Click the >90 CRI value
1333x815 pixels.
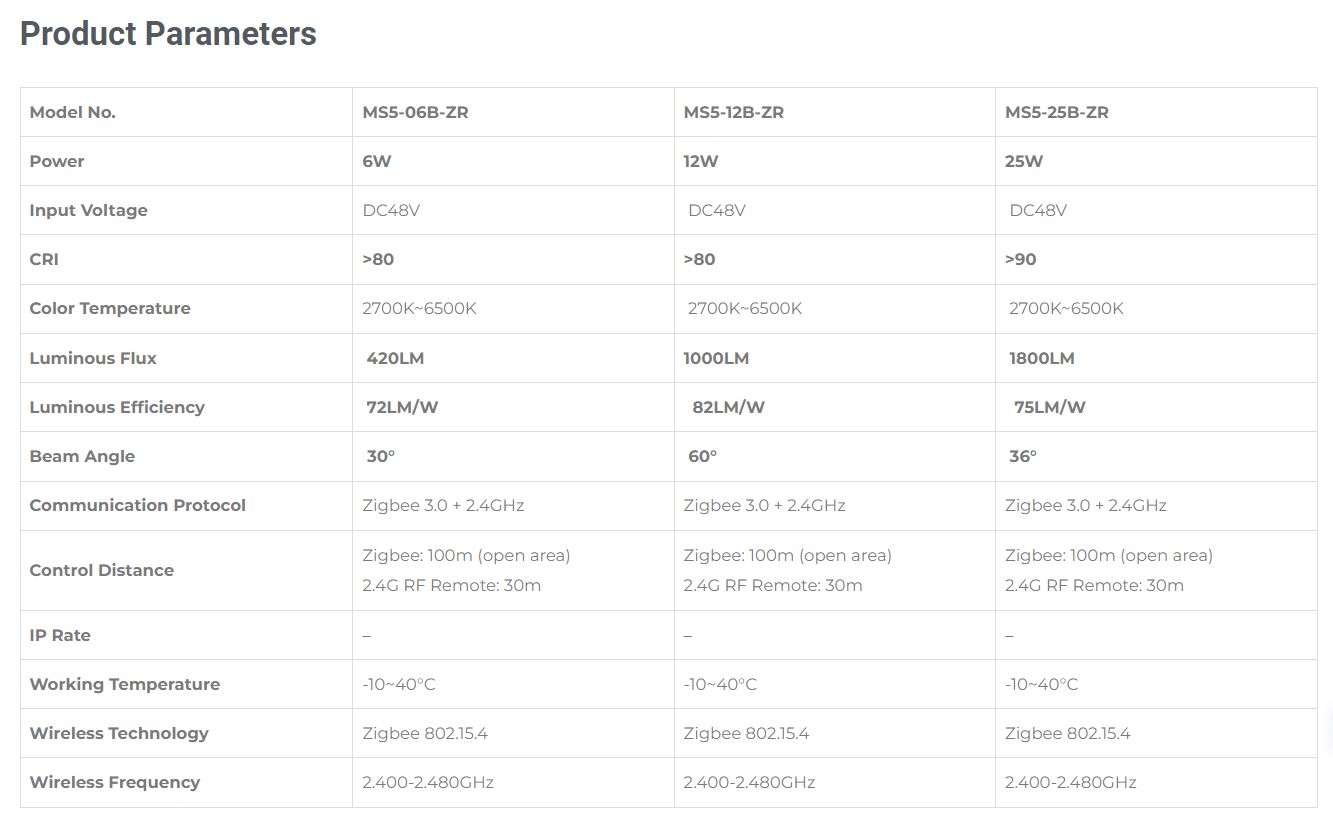[x=1021, y=259]
